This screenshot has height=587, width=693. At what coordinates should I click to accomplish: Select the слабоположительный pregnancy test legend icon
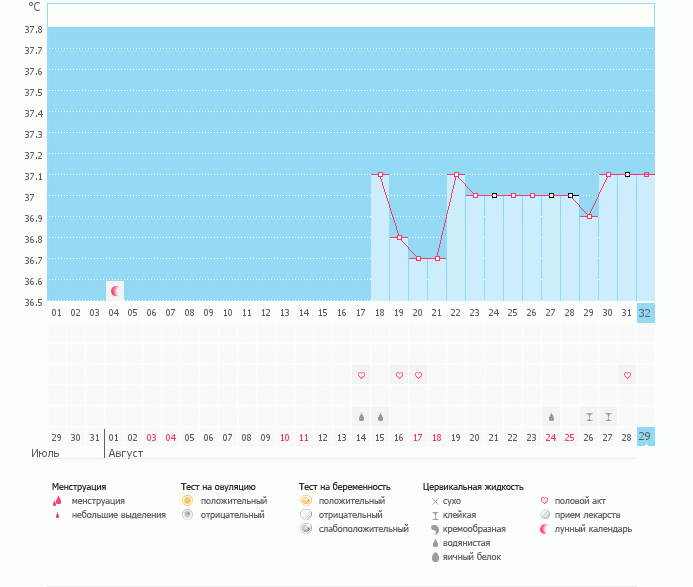coord(305,528)
